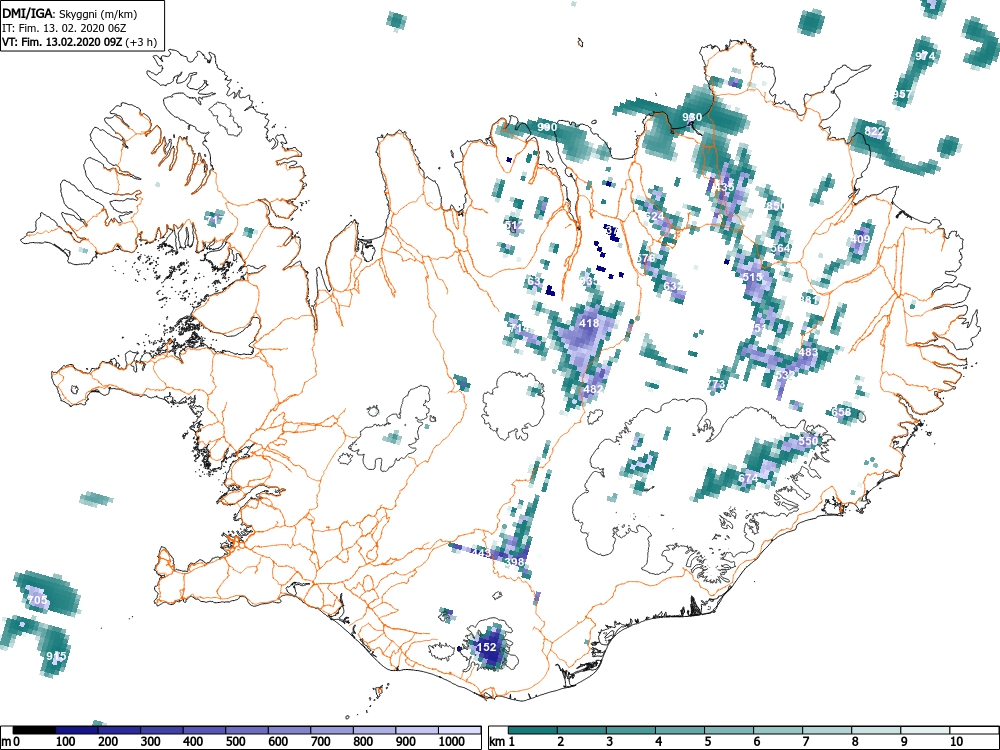Click the 974 value over the sea
The image size is (1000, 750).
click(x=925, y=56)
